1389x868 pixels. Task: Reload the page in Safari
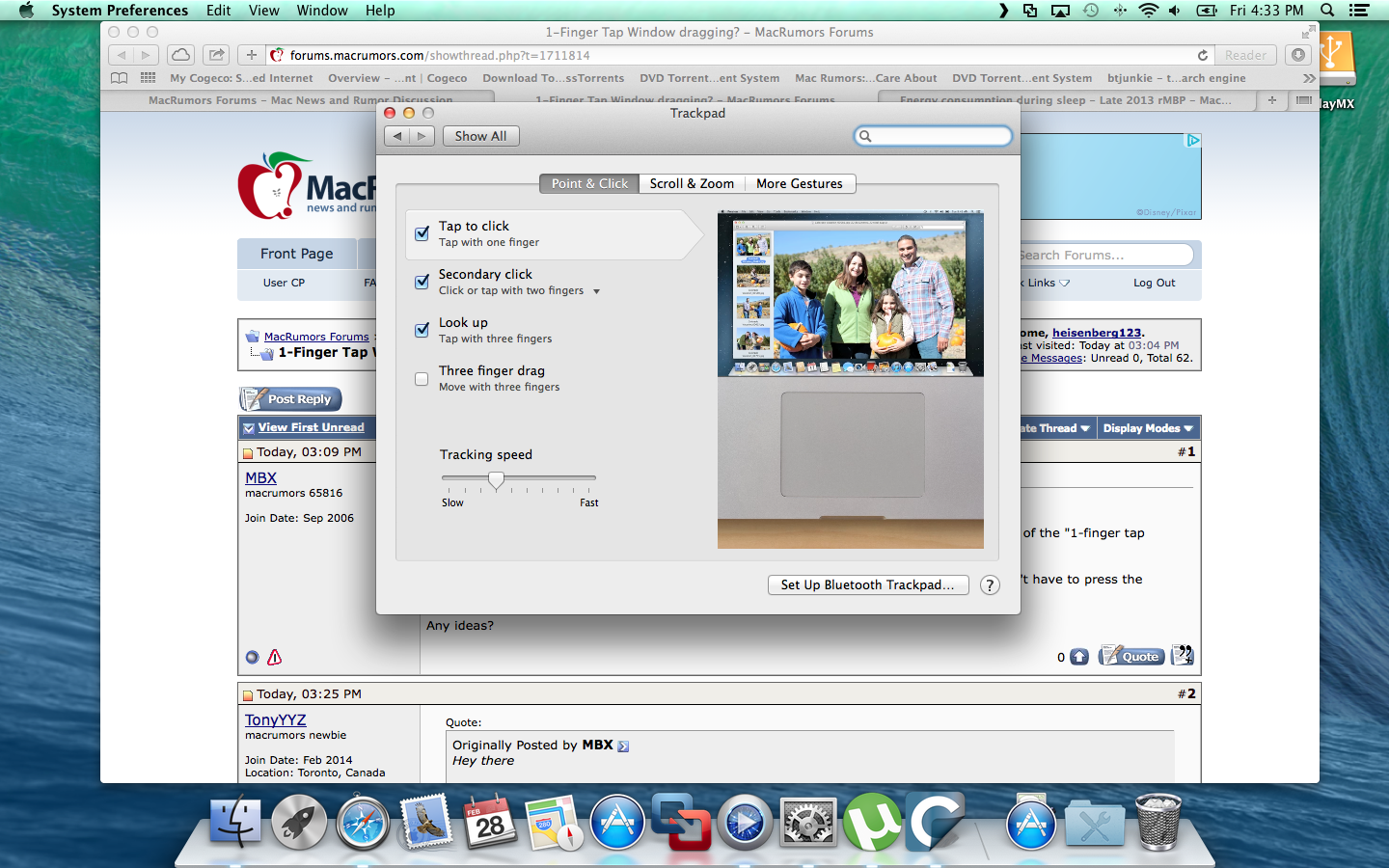tap(1202, 55)
